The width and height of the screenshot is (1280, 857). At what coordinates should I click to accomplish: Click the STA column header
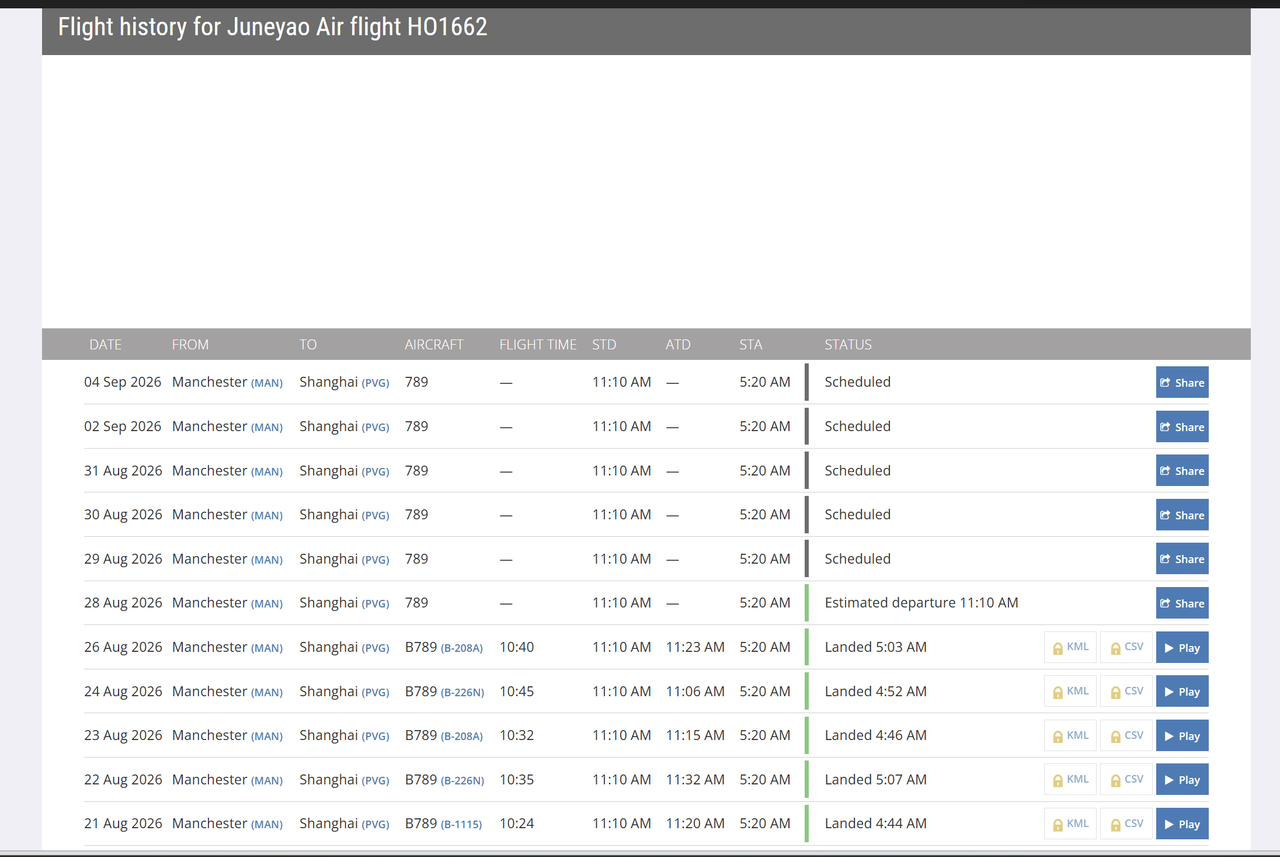(751, 344)
